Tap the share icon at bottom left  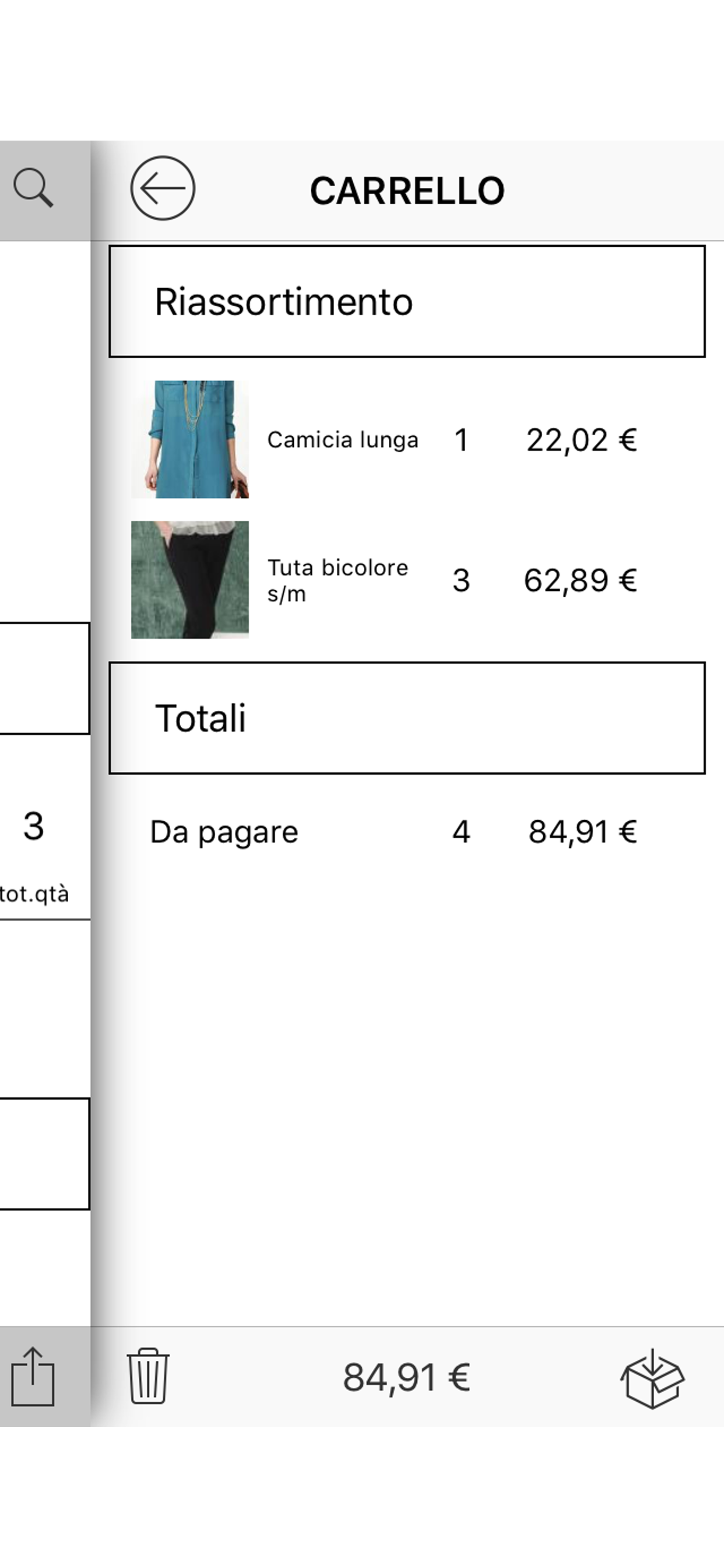pos(33,1377)
